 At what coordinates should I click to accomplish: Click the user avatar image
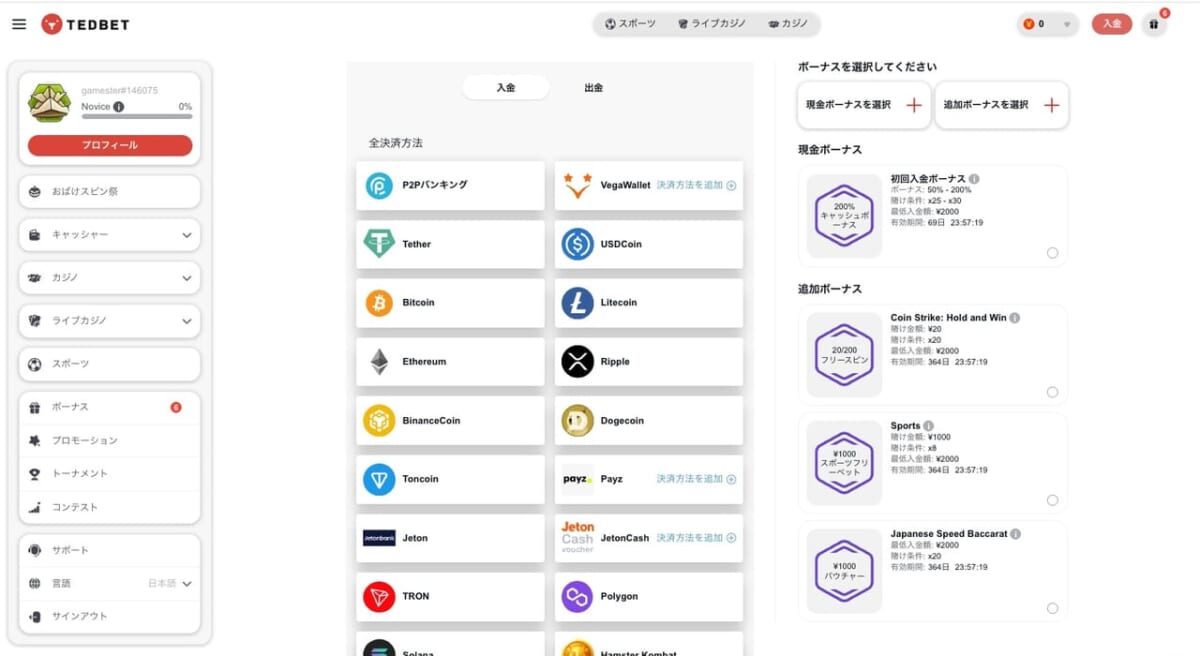coord(49,102)
